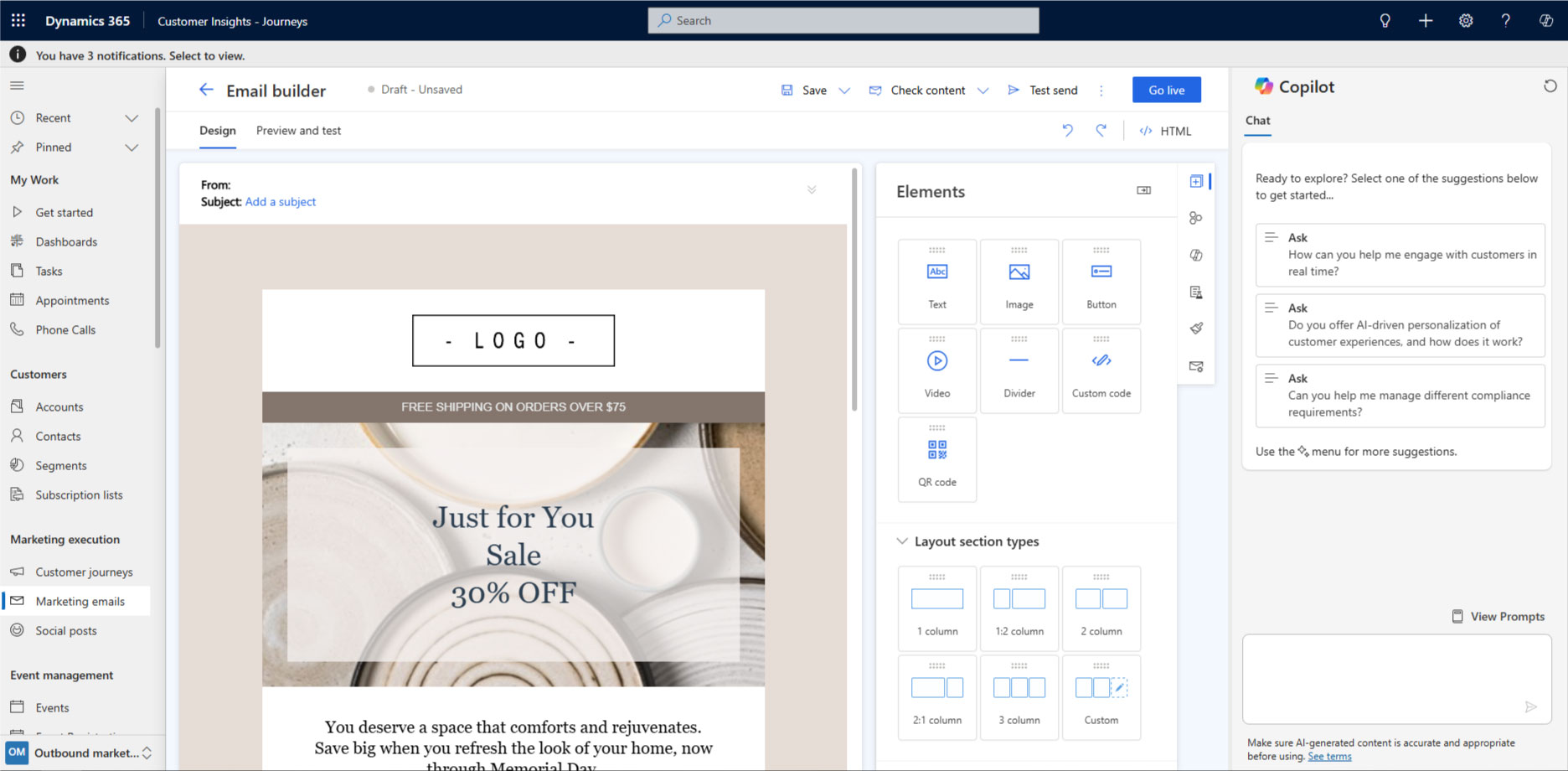Image resolution: width=1568 pixels, height=771 pixels.
Task: Open the settings gear in header
Action: coord(1465,20)
